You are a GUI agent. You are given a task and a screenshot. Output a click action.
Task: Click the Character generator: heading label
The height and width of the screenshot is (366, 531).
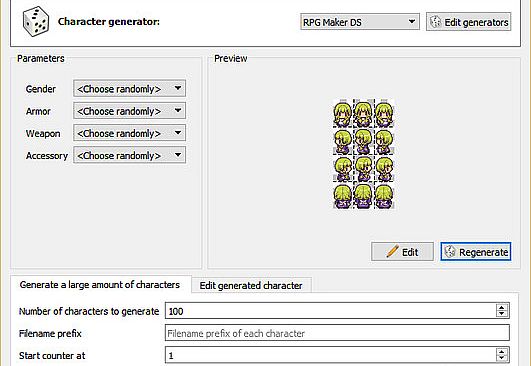[109, 22]
